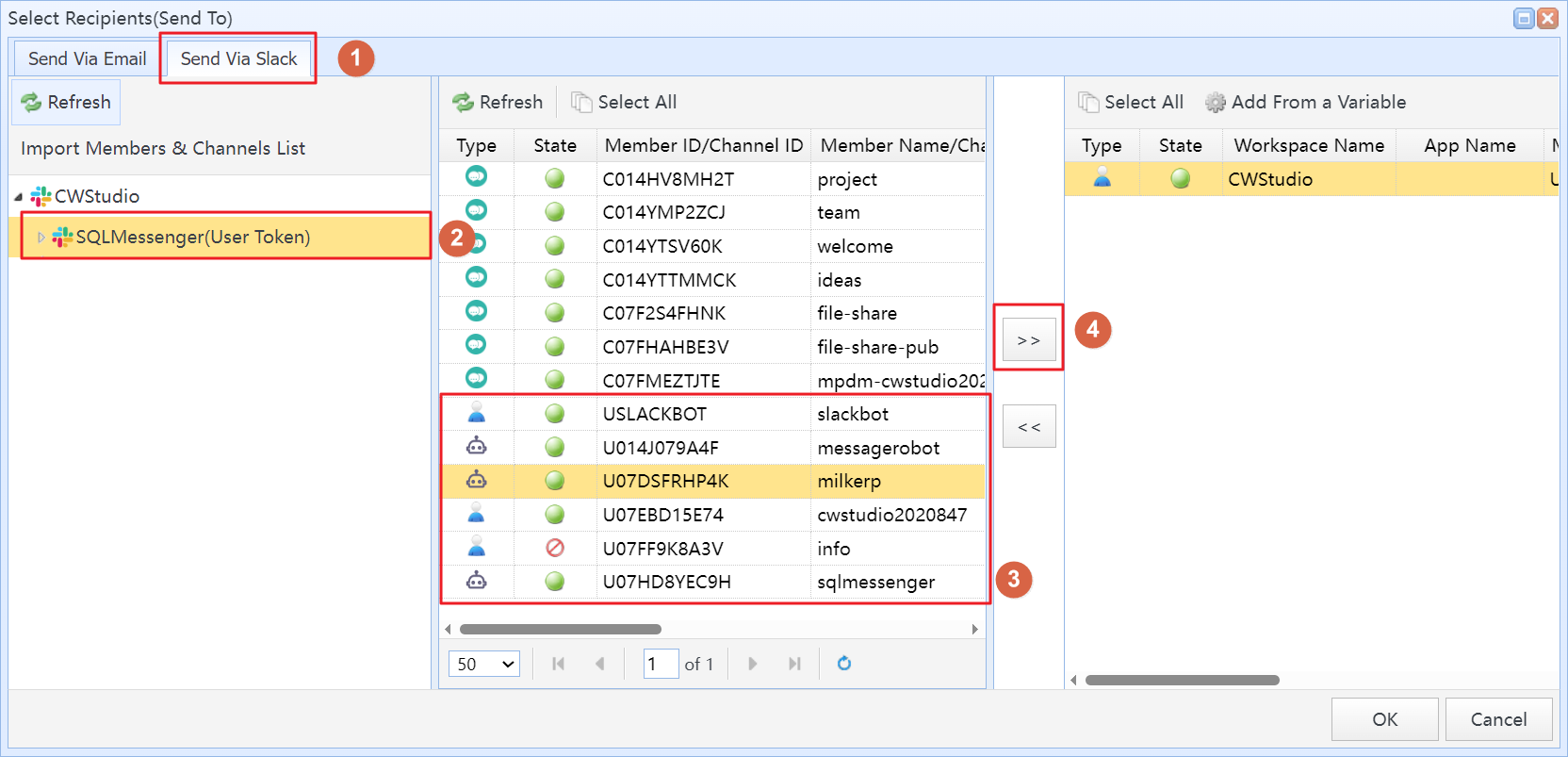This screenshot has width=1568, height=757.
Task: Go to first page of member list
Action: pyautogui.click(x=558, y=664)
